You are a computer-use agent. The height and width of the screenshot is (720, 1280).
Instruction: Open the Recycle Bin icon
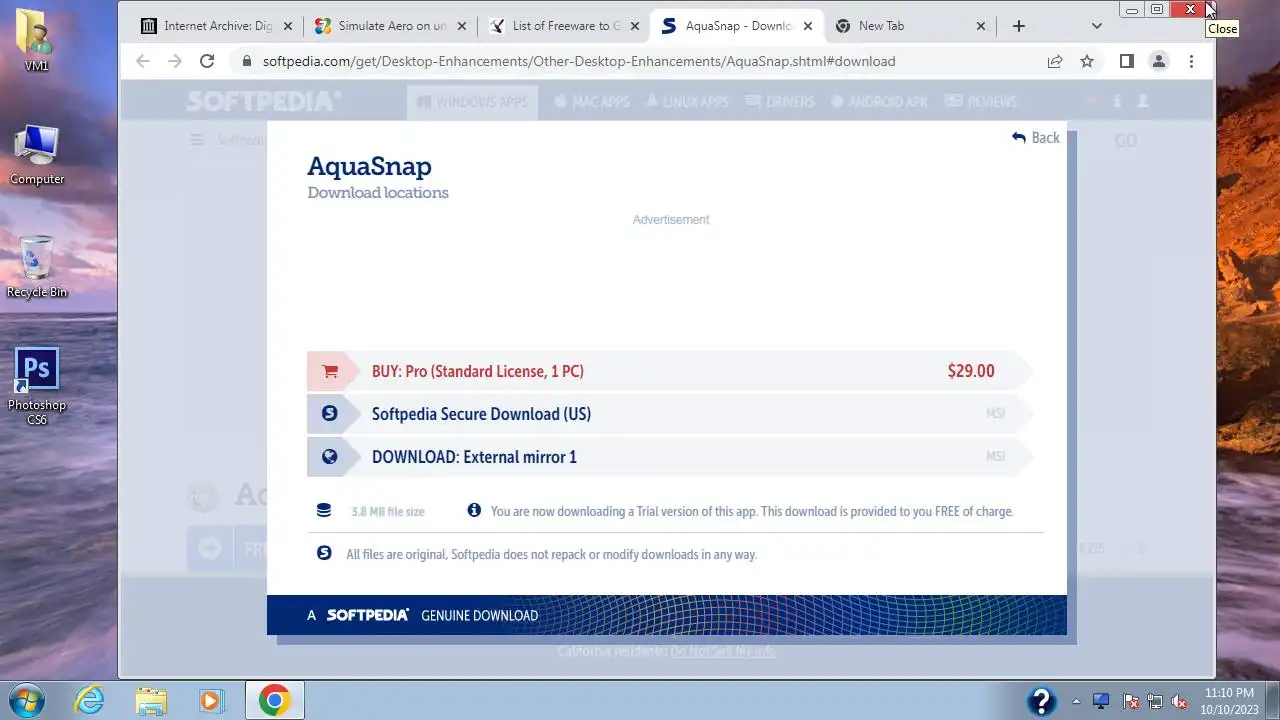click(36, 267)
